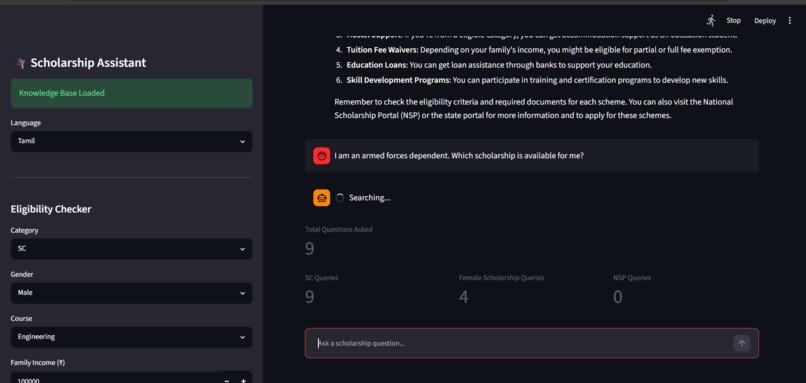Click the orange assistant bot avatar
Screen dimensions: 806x383
(322, 198)
